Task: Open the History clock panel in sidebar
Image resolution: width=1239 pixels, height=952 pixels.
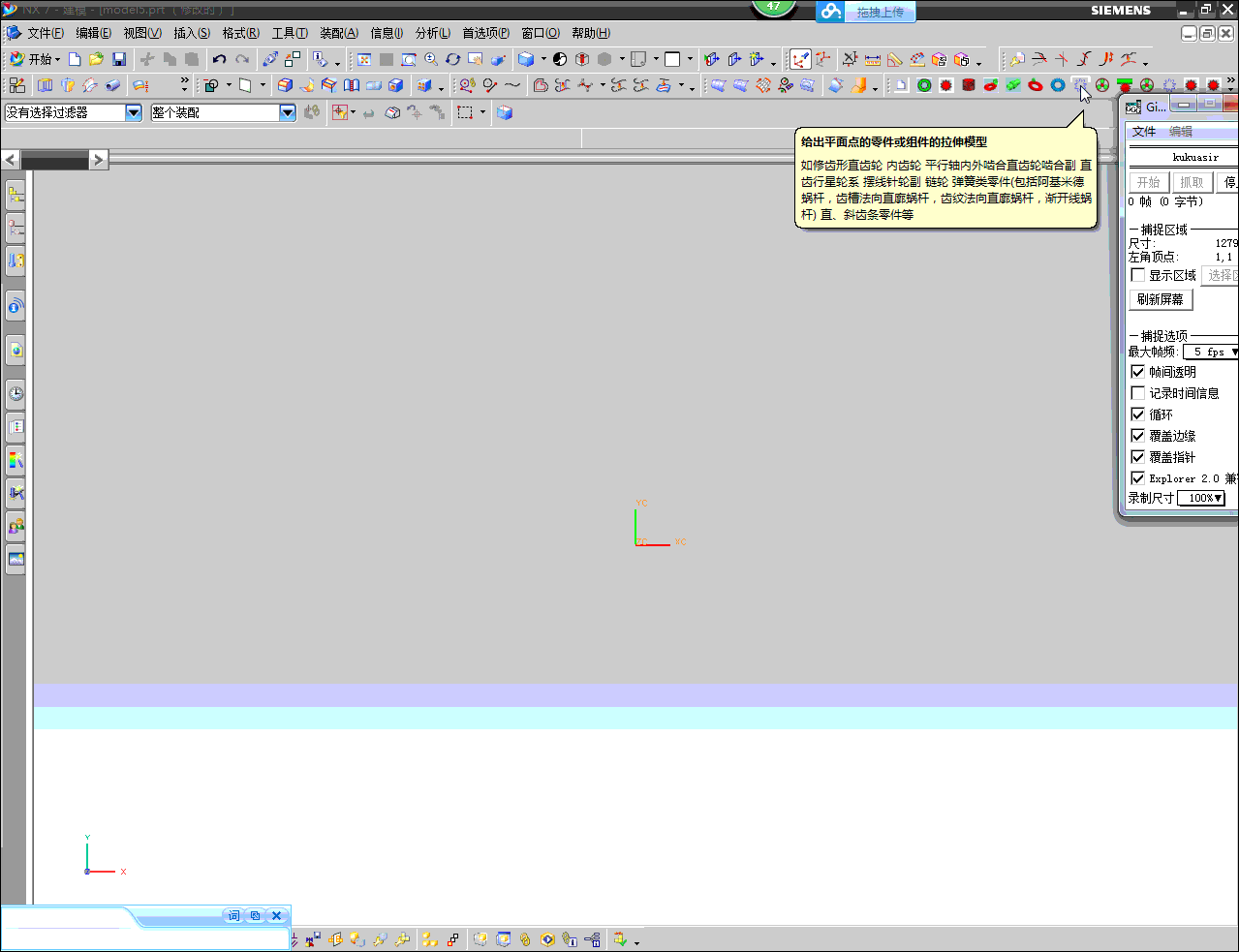Action: pos(15,393)
